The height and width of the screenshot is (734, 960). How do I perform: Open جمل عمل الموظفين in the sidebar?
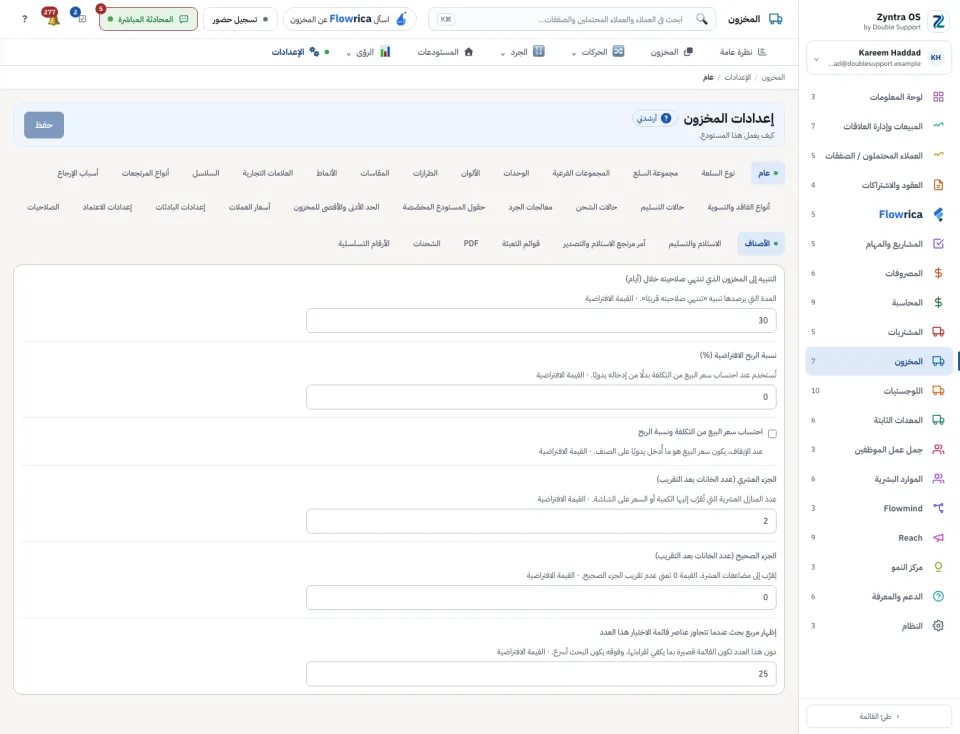point(879,449)
